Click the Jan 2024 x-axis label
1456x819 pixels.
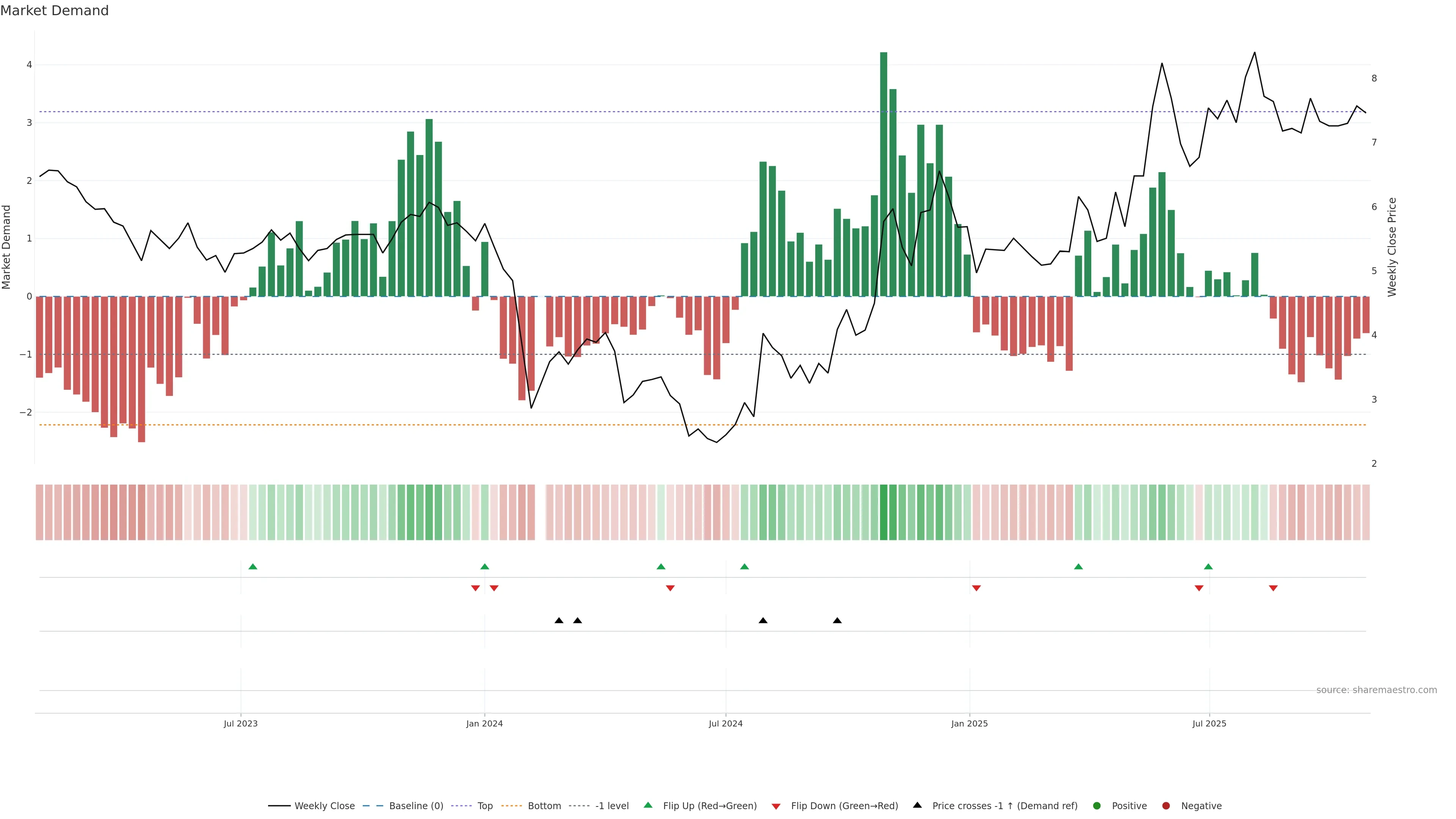[485, 724]
